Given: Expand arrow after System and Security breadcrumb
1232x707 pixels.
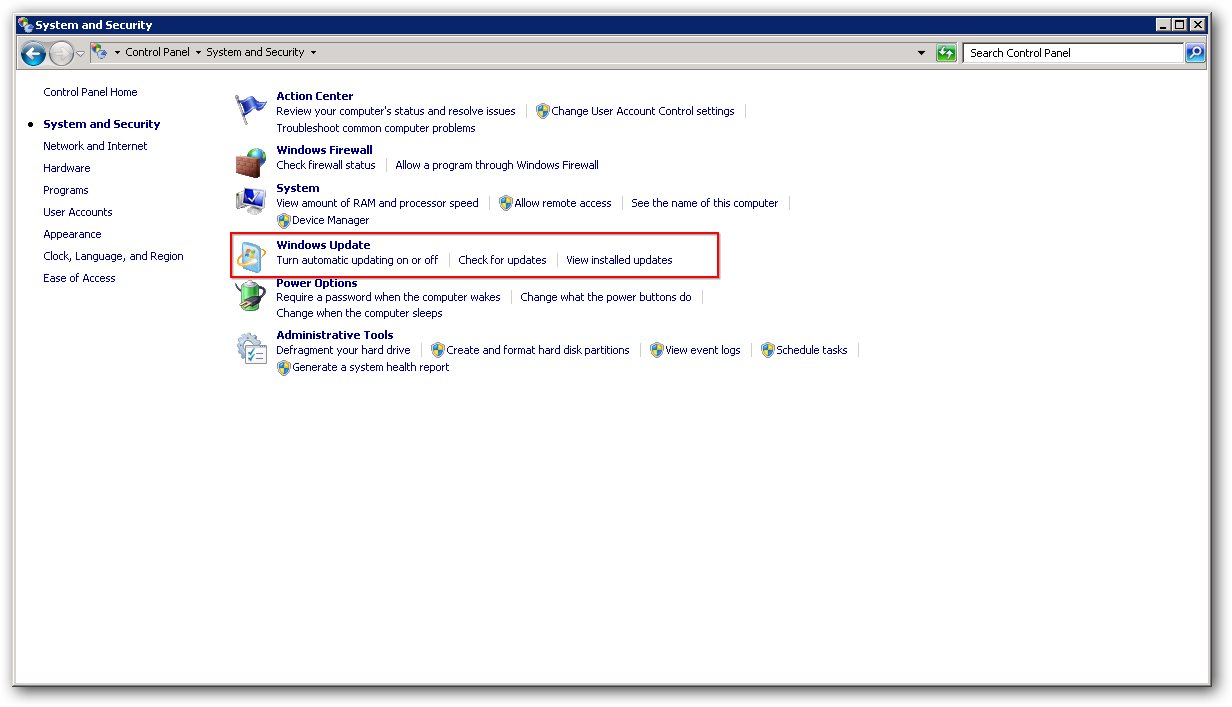Looking at the screenshot, I should [x=313, y=52].
